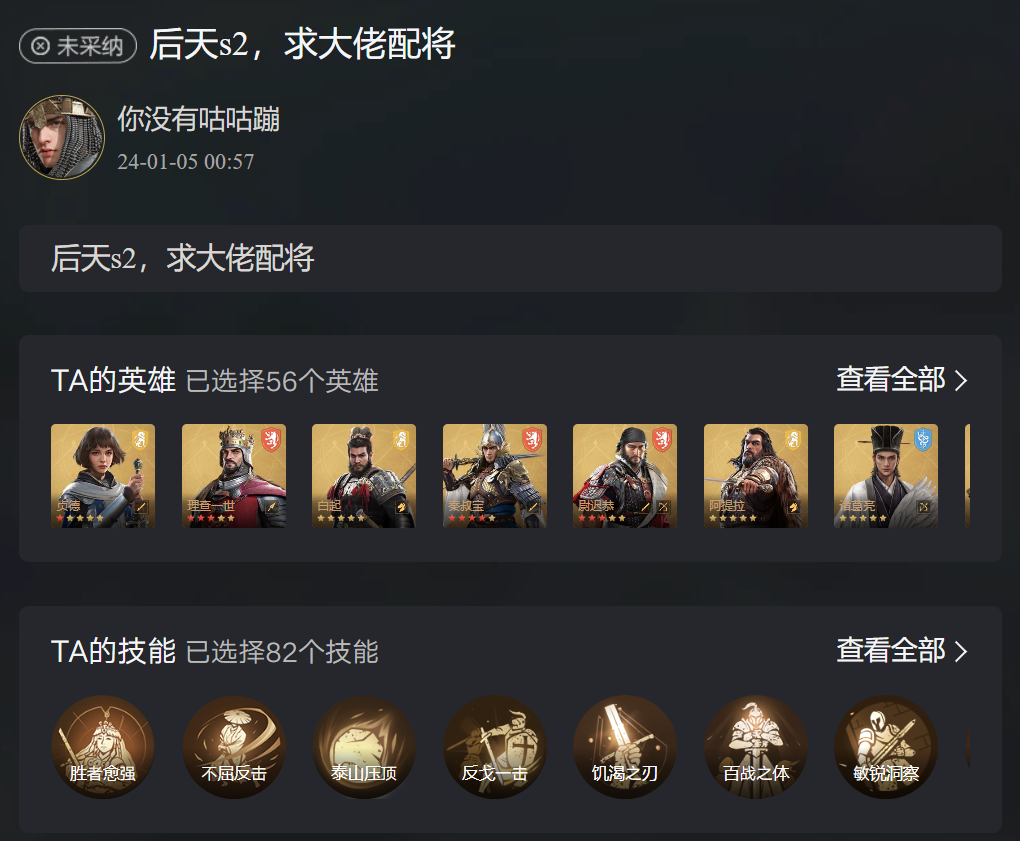Viewport: 1020px width, 841px height.
Task: Expand 查看全部 in the heroes section
Action: 902,379
